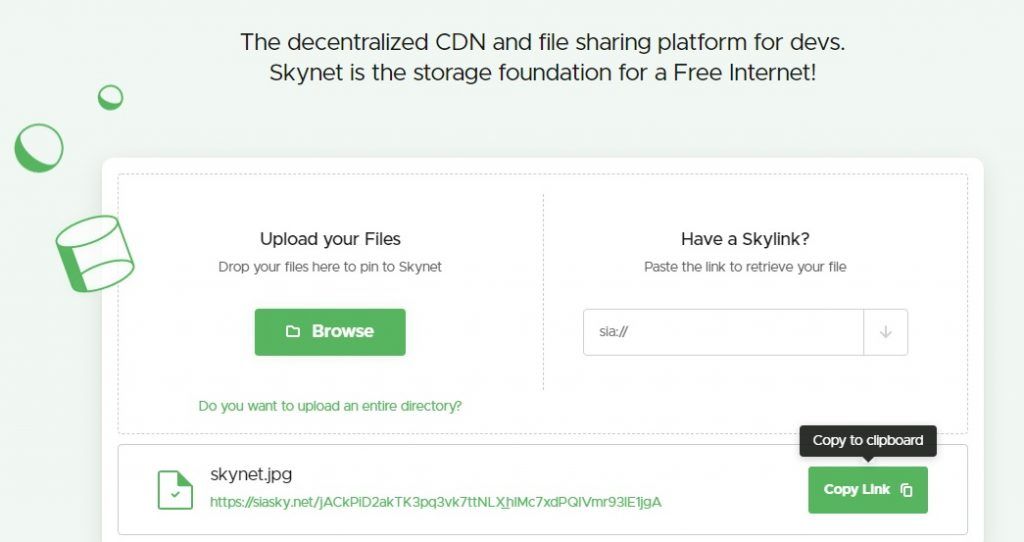This screenshot has width=1024, height=542.
Task: Select the skynet.jpg file name
Action: point(251,474)
